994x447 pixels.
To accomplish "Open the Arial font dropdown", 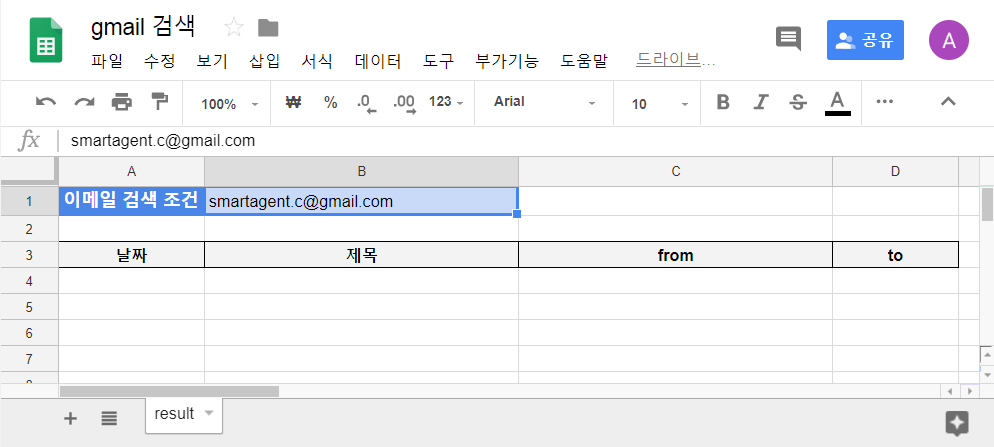I will [x=545, y=102].
